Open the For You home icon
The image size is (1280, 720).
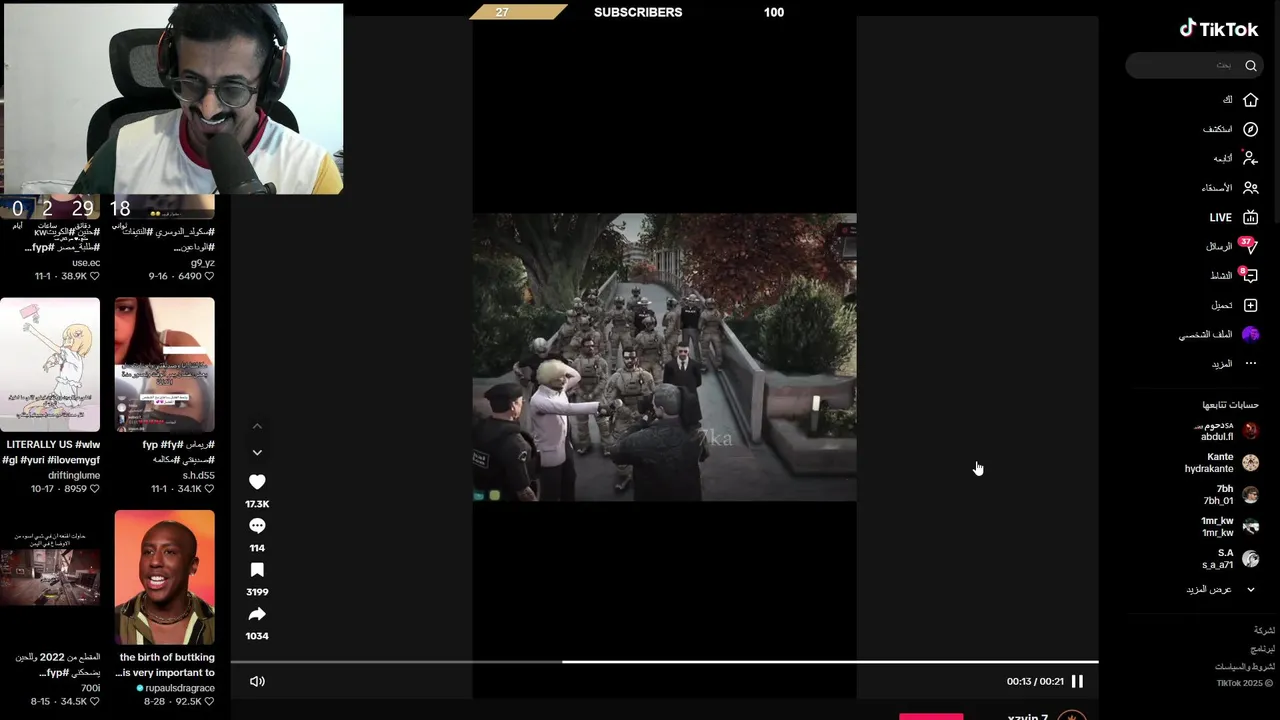point(1250,100)
